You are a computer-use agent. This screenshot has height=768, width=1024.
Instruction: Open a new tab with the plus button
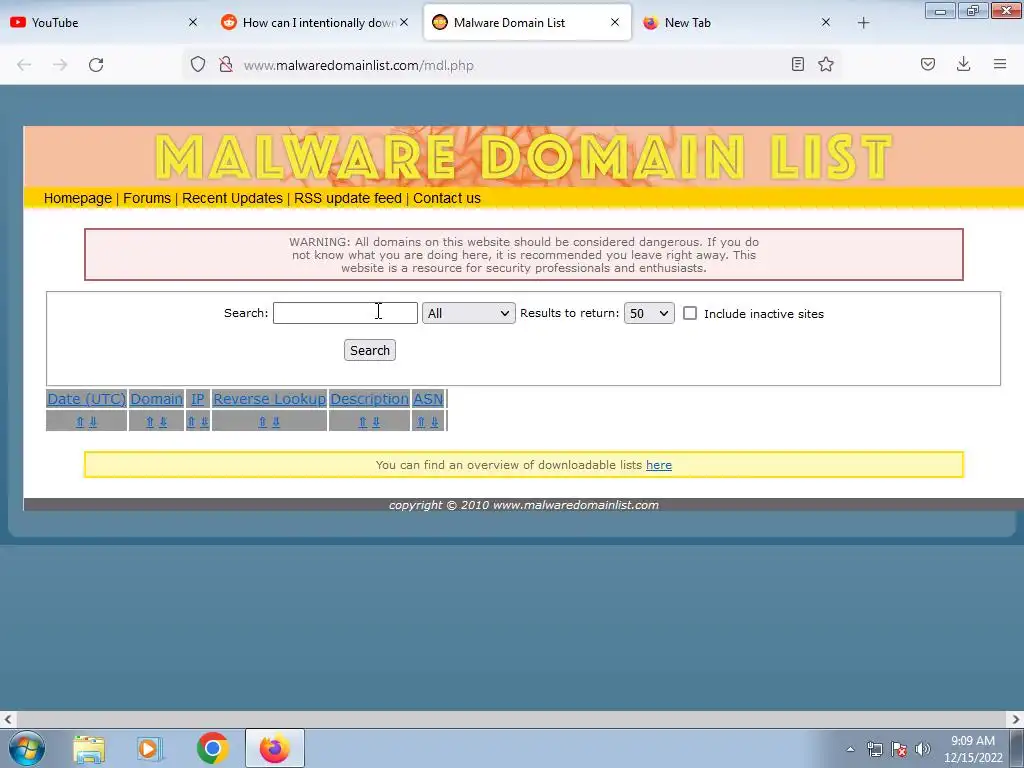pos(863,23)
